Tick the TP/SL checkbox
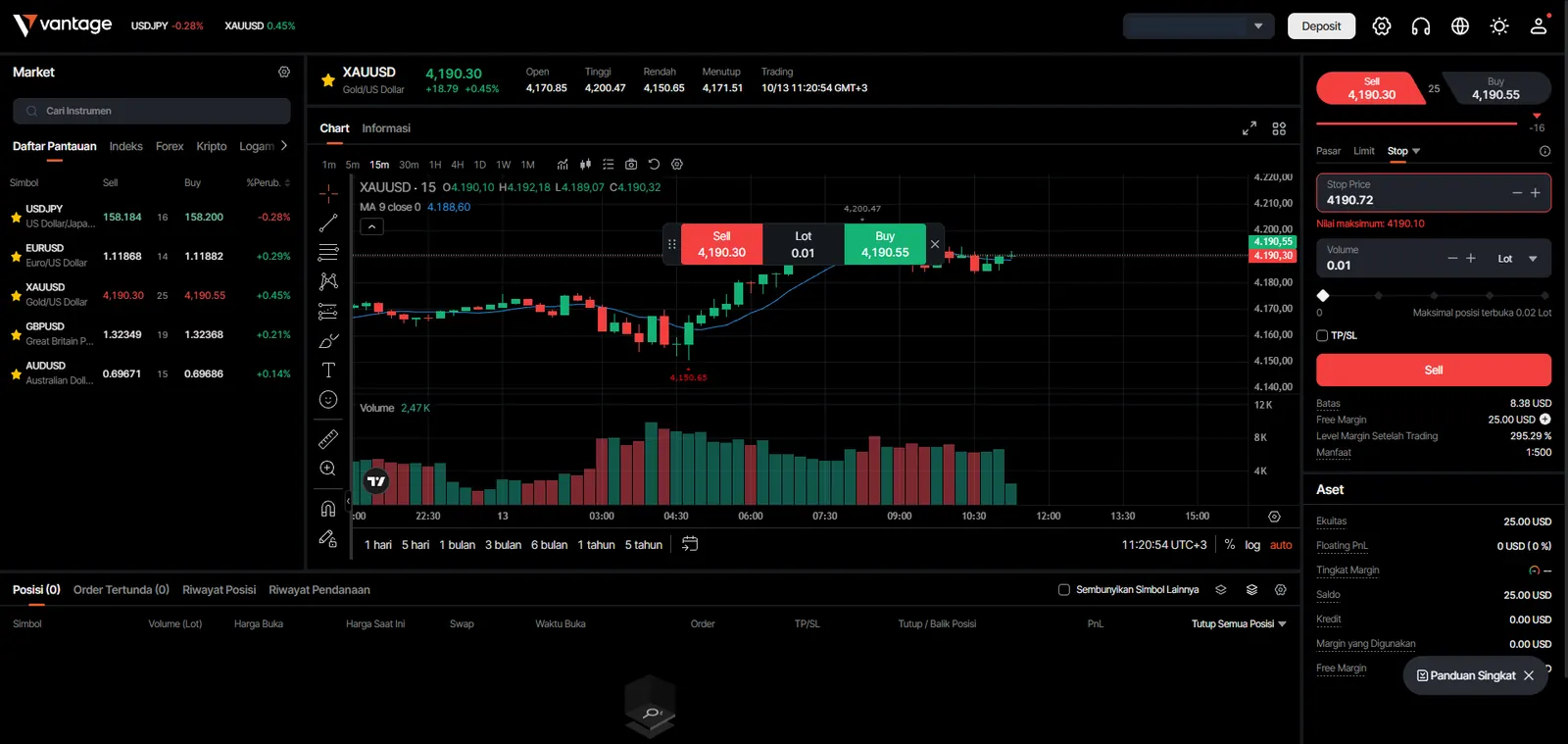The width and height of the screenshot is (1568, 744). [x=1322, y=335]
